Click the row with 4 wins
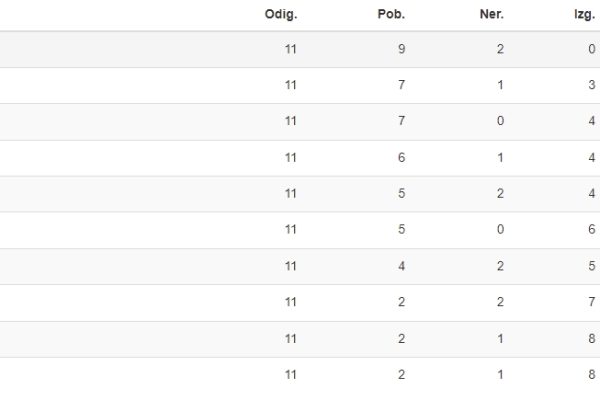Image resolution: width=600 pixels, height=400 pixels. [300, 266]
